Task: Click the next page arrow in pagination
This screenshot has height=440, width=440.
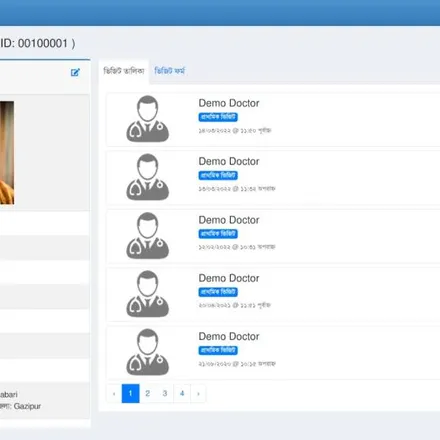Action: [x=198, y=393]
